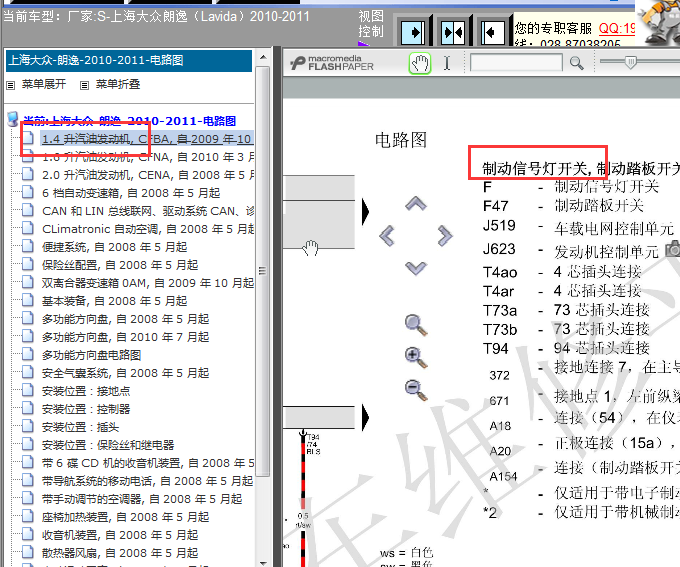This screenshot has width=680, height=567.
Task: Open 带手动调节的空调器 document
Action: tap(142, 499)
